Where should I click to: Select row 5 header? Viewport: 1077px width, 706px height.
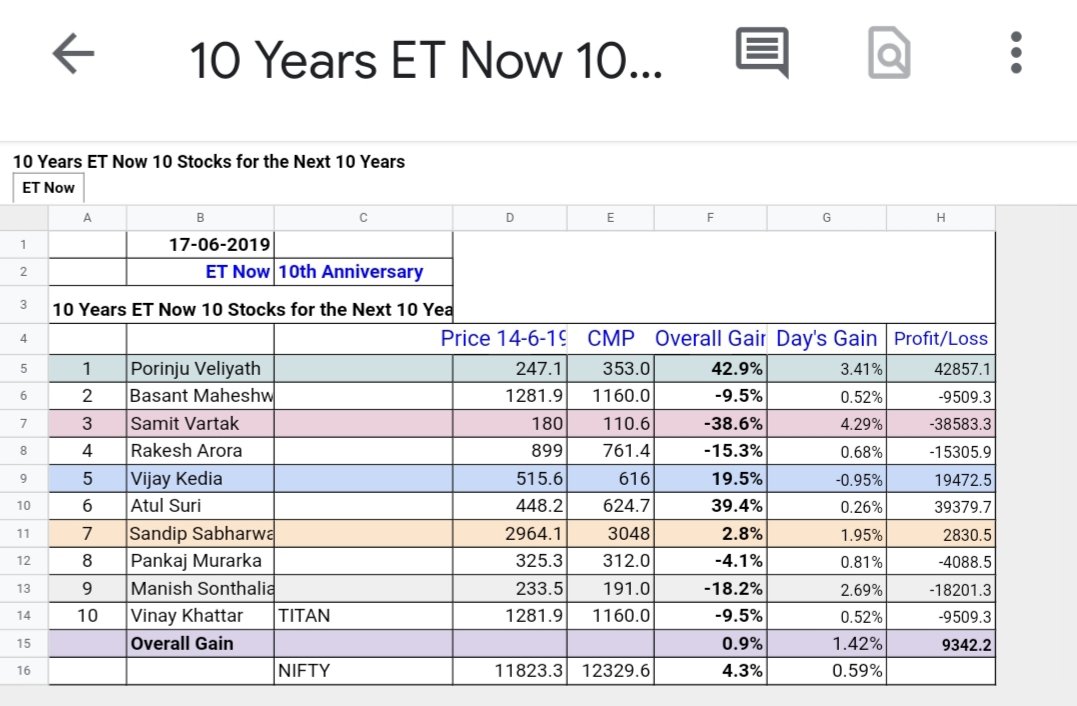pyautogui.click(x=23, y=368)
